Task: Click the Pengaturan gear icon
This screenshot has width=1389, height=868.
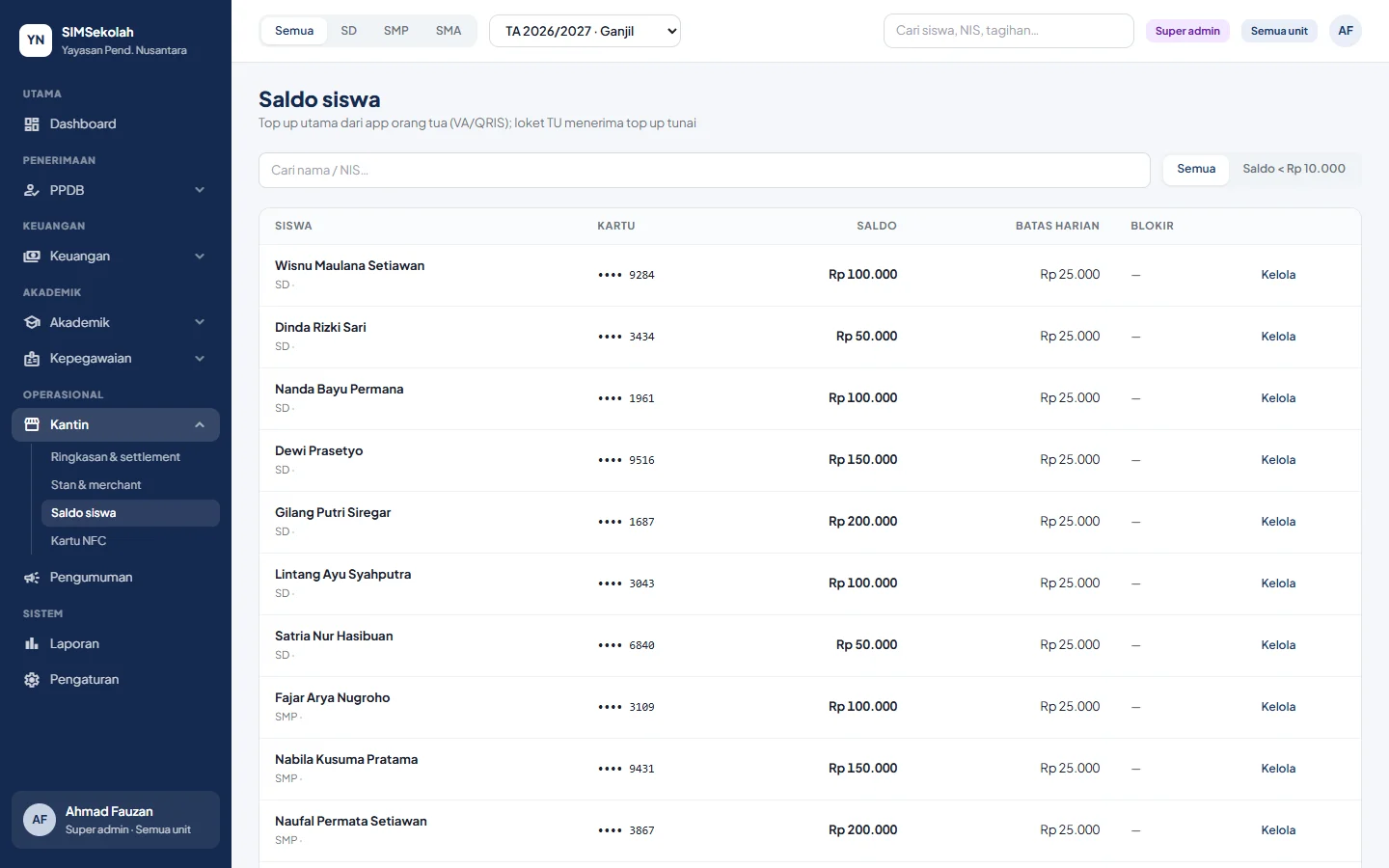Action: pyautogui.click(x=32, y=680)
